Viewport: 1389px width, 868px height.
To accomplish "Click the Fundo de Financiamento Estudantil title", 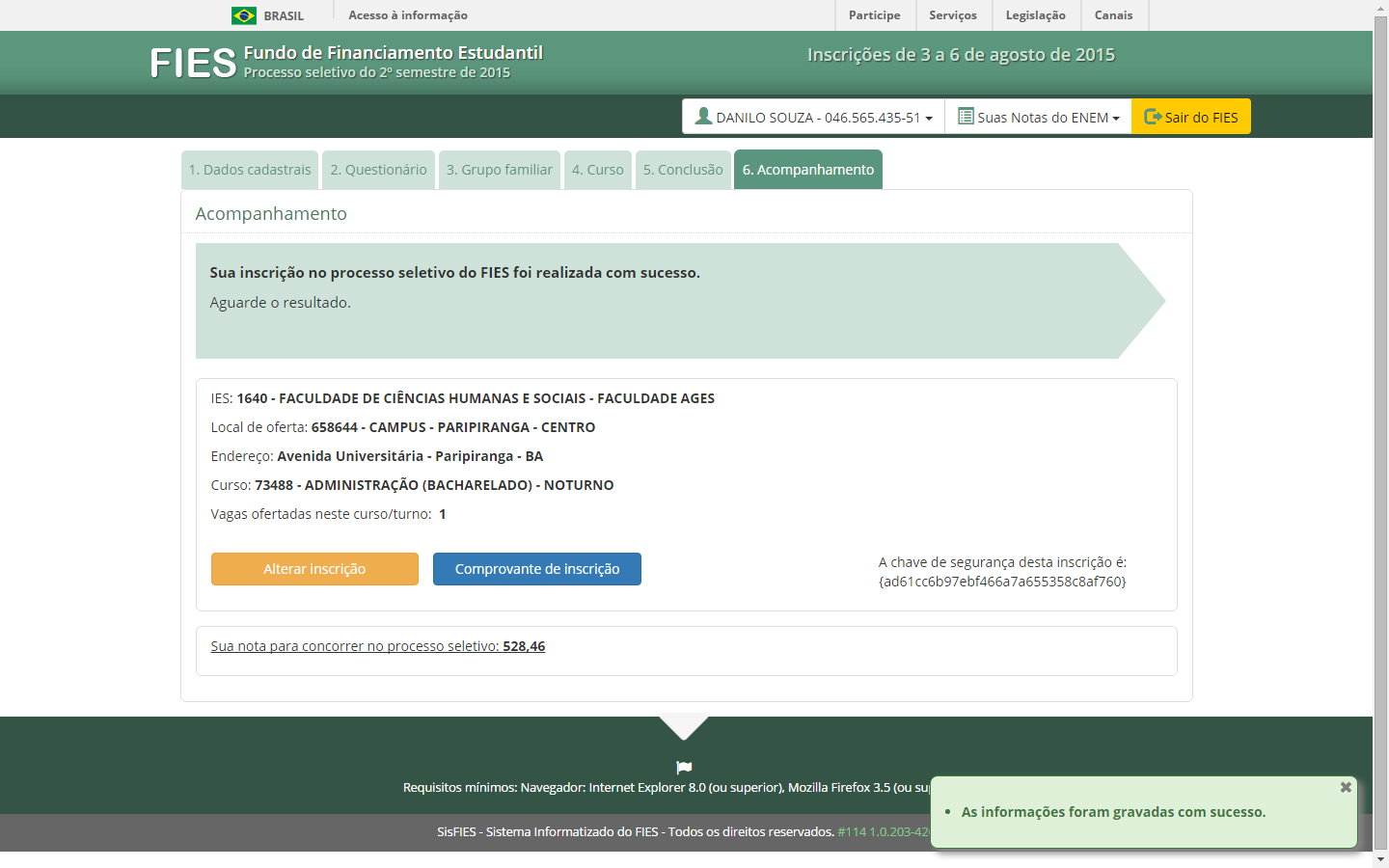I will [x=394, y=53].
